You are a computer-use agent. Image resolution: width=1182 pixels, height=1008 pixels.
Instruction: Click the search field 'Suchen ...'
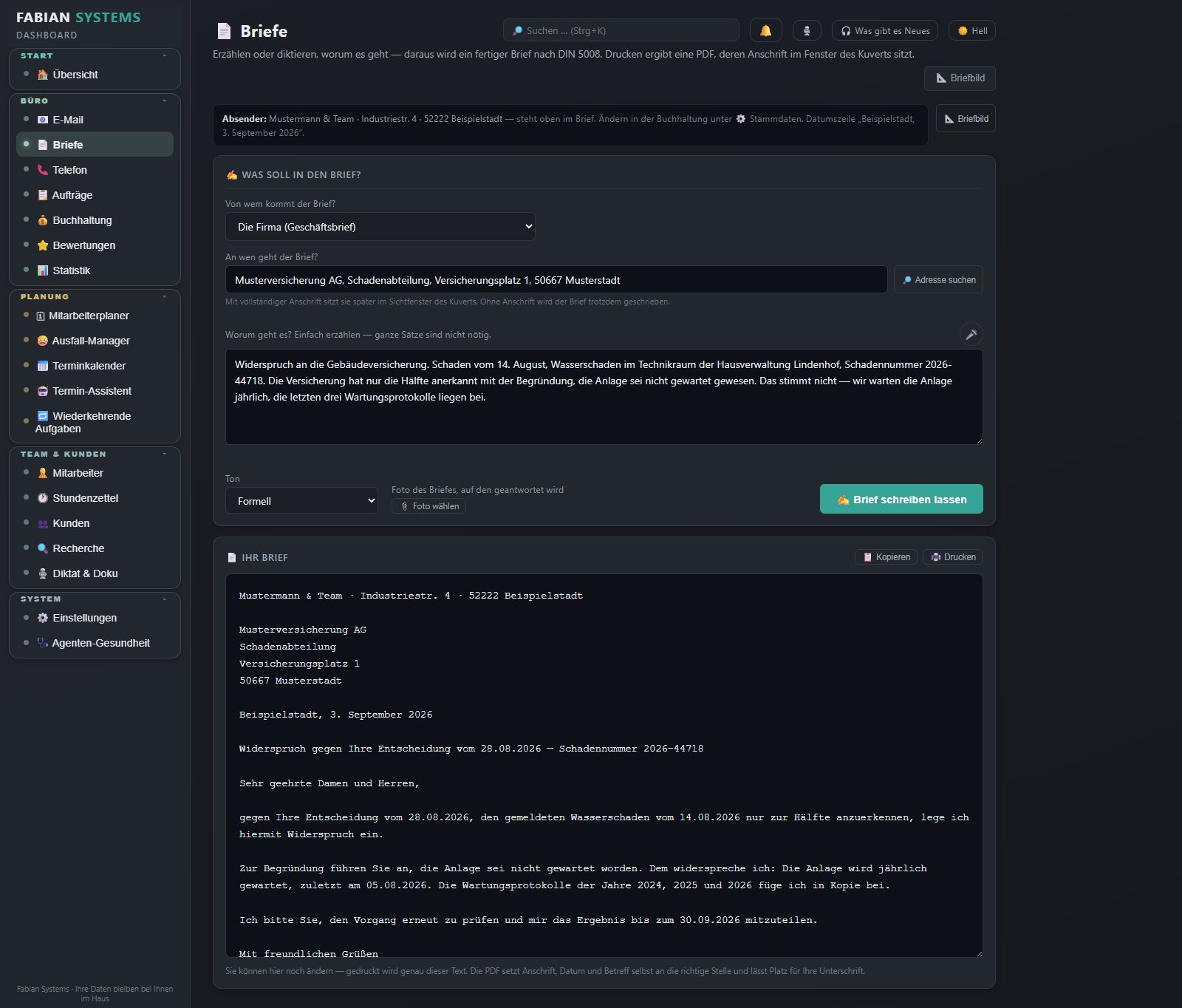621,30
